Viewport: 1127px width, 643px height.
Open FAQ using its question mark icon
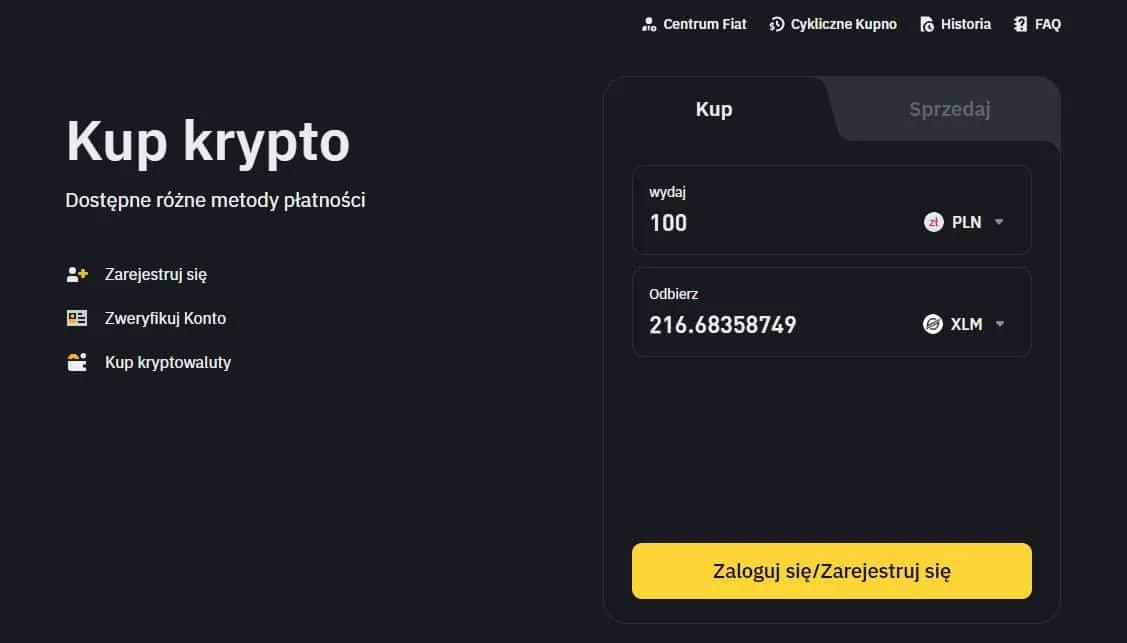click(x=1019, y=23)
